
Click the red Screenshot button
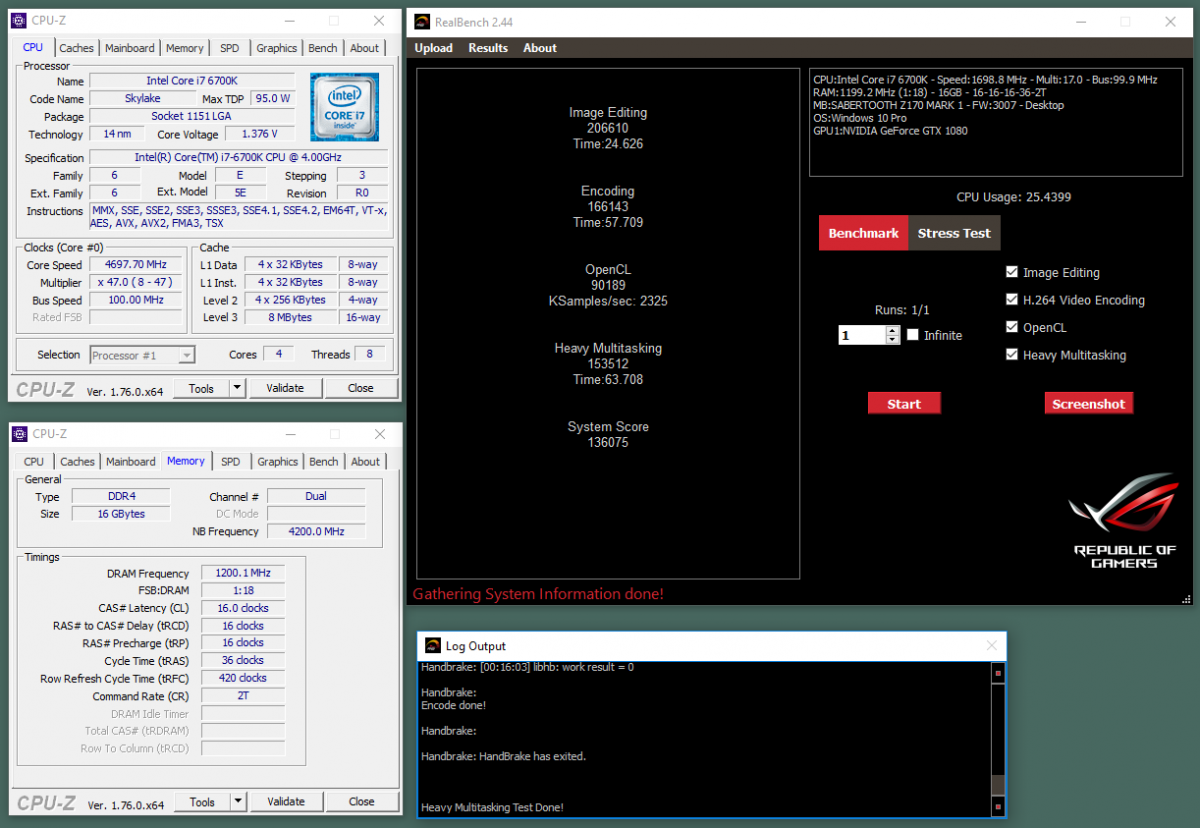[1089, 404]
